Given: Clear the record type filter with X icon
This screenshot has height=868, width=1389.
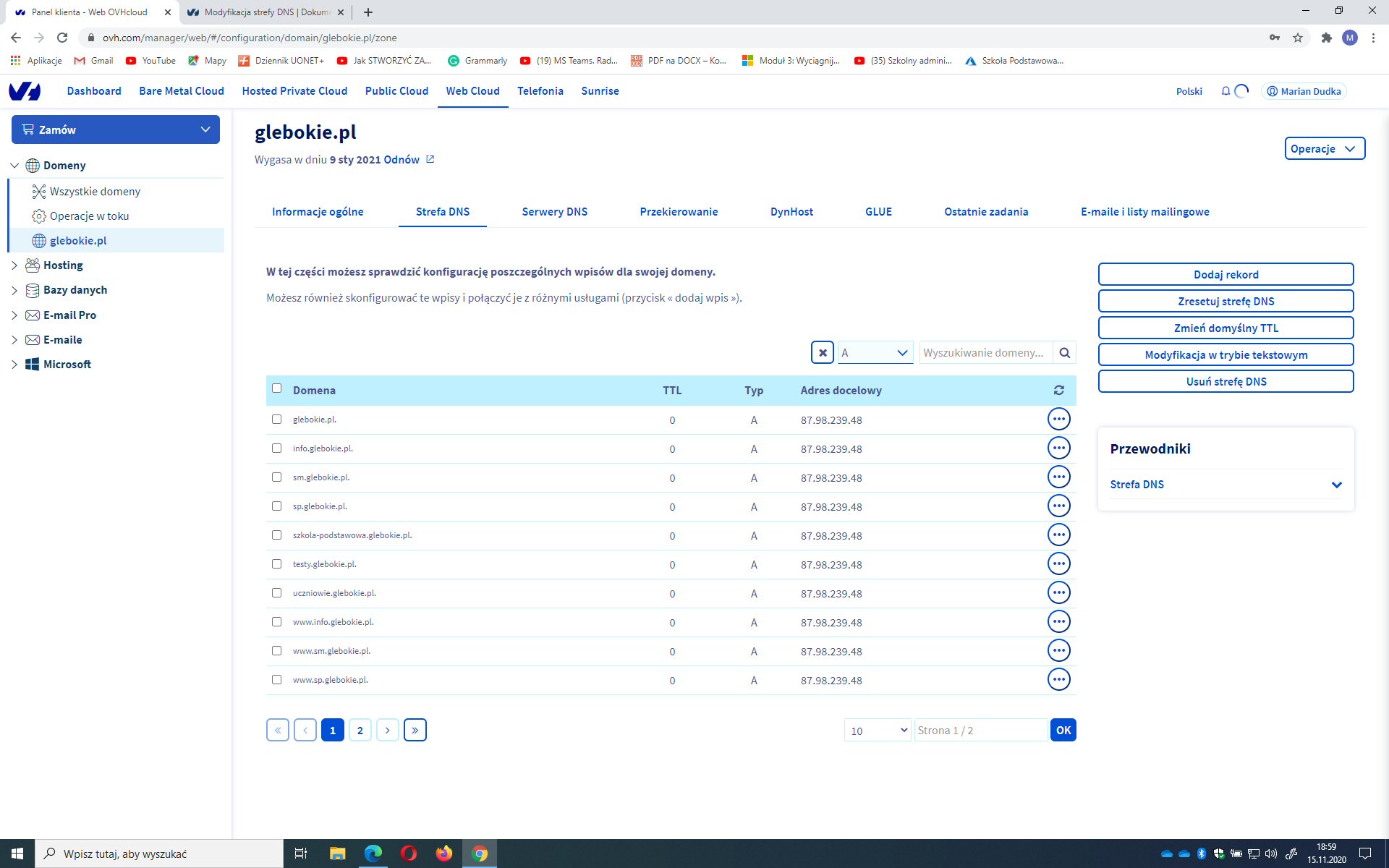Looking at the screenshot, I should coord(823,353).
